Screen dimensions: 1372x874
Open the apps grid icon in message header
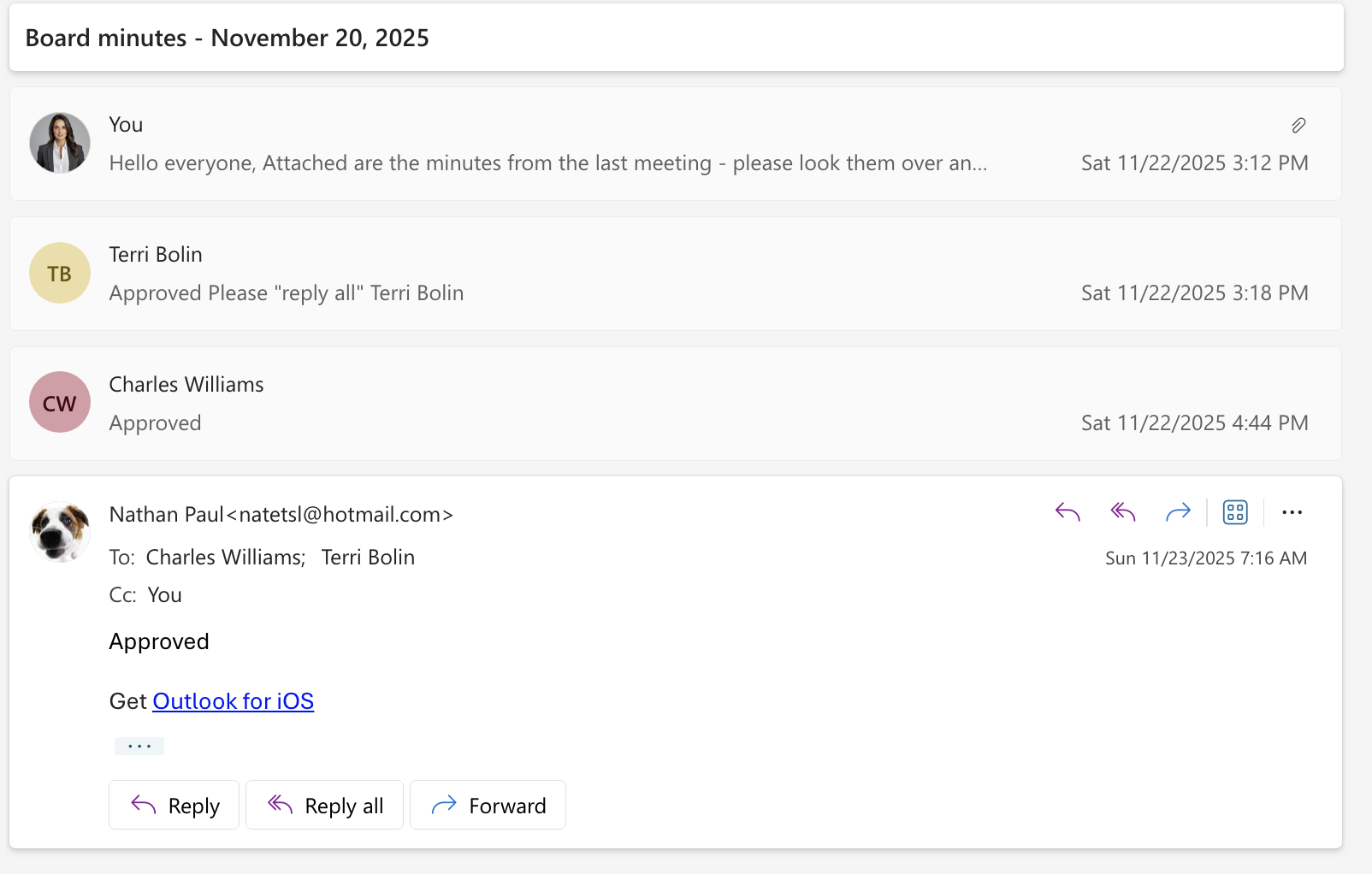(1235, 512)
